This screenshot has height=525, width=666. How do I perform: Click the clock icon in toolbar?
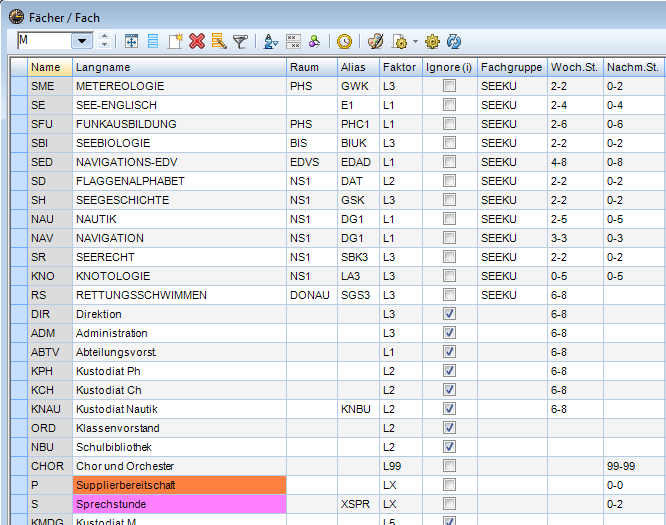[344, 41]
